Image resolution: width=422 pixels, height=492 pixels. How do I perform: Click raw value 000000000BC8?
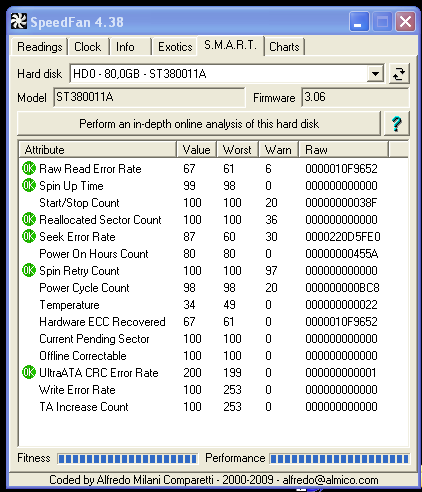pos(342,288)
